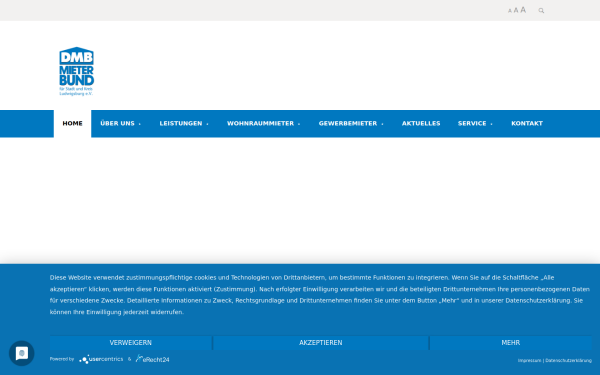Screen dimensions: 600x375
Task: Select the smallest font size A
Action: coord(510,11)
